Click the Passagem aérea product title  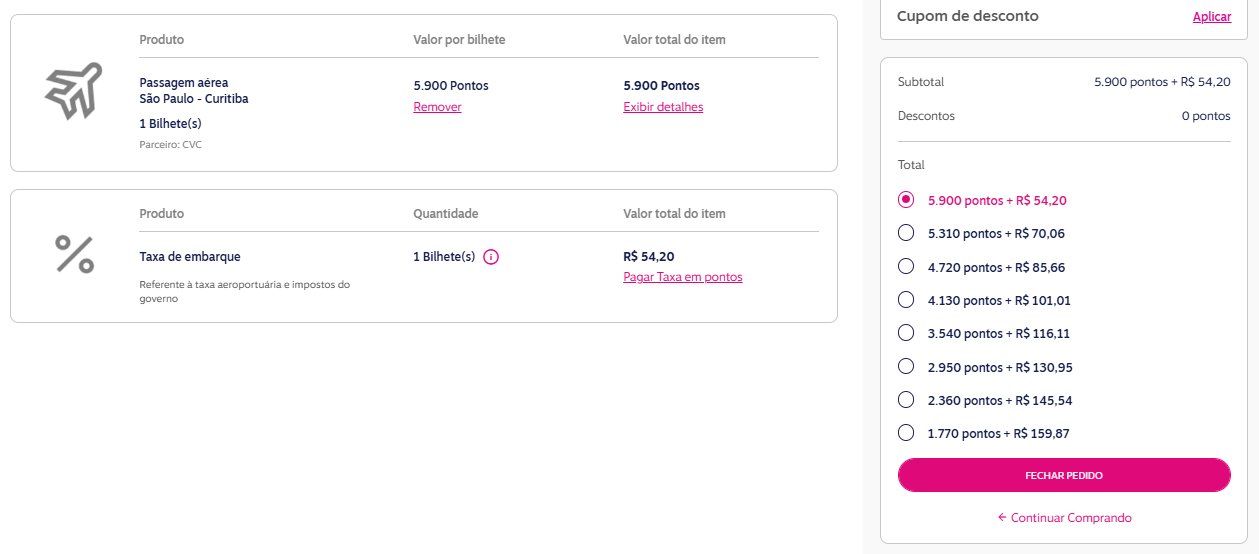point(184,82)
